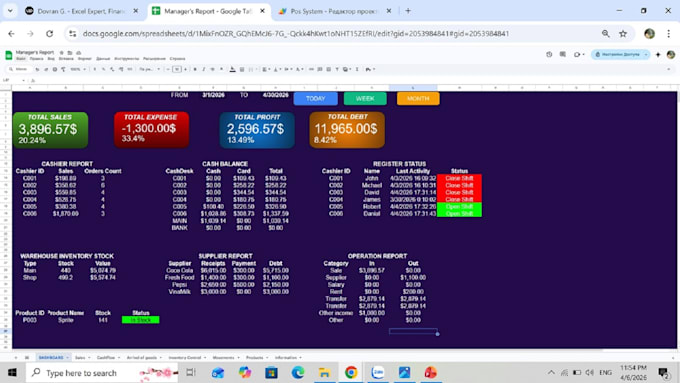Open the borders toolbar icon
The image size is (680, 383).
click(x=242, y=69)
